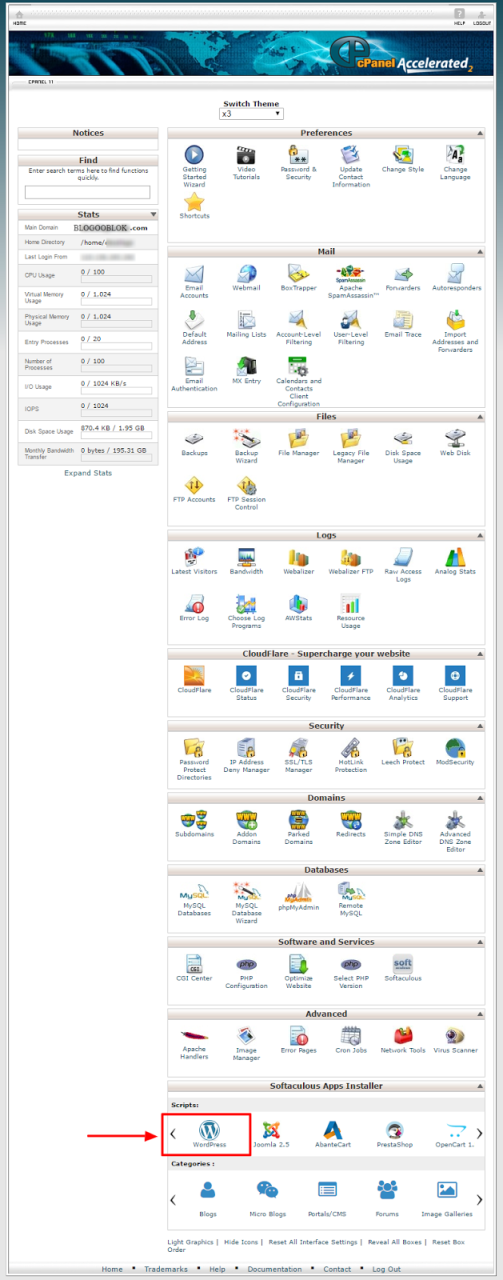Open Addon Domains
Viewport: 503px width, 1280px height.
(x=246, y=820)
